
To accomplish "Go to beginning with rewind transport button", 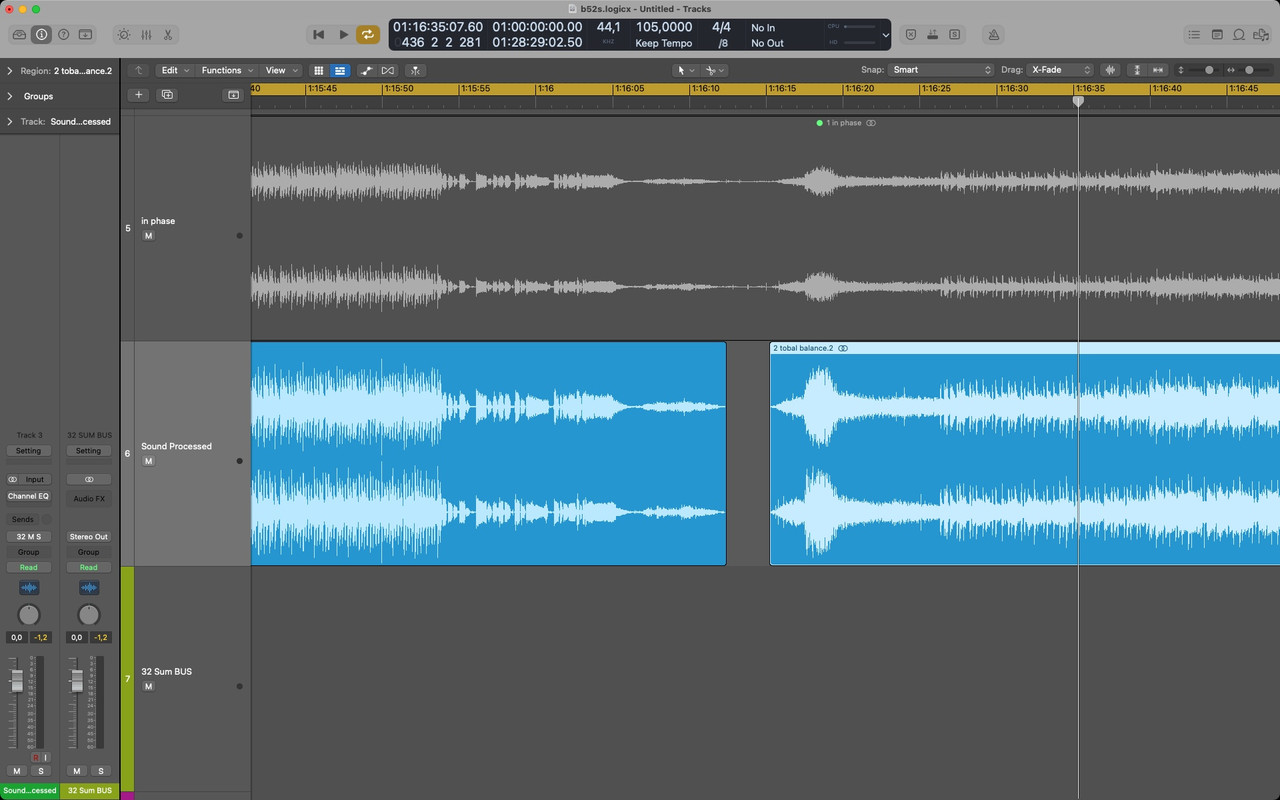I will point(319,34).
